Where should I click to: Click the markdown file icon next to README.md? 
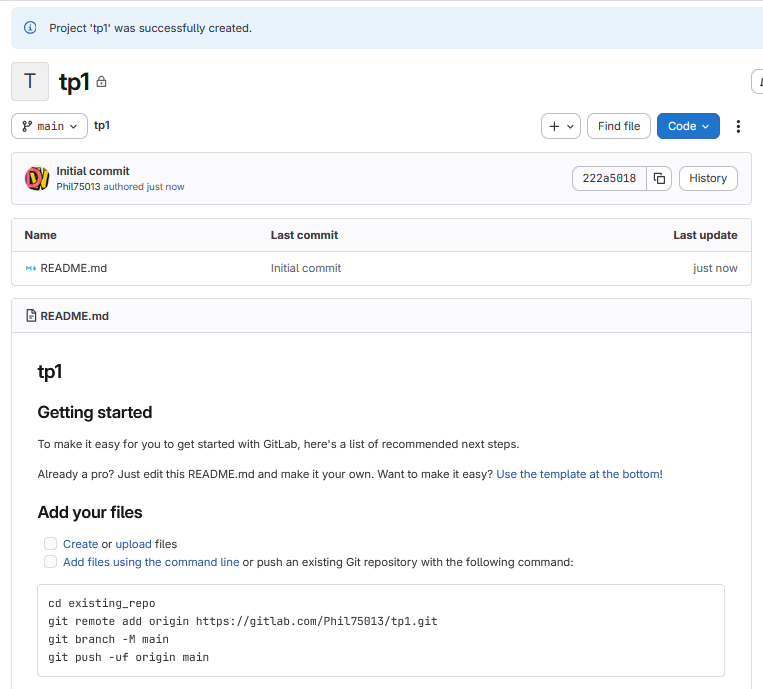pos(31,268)
